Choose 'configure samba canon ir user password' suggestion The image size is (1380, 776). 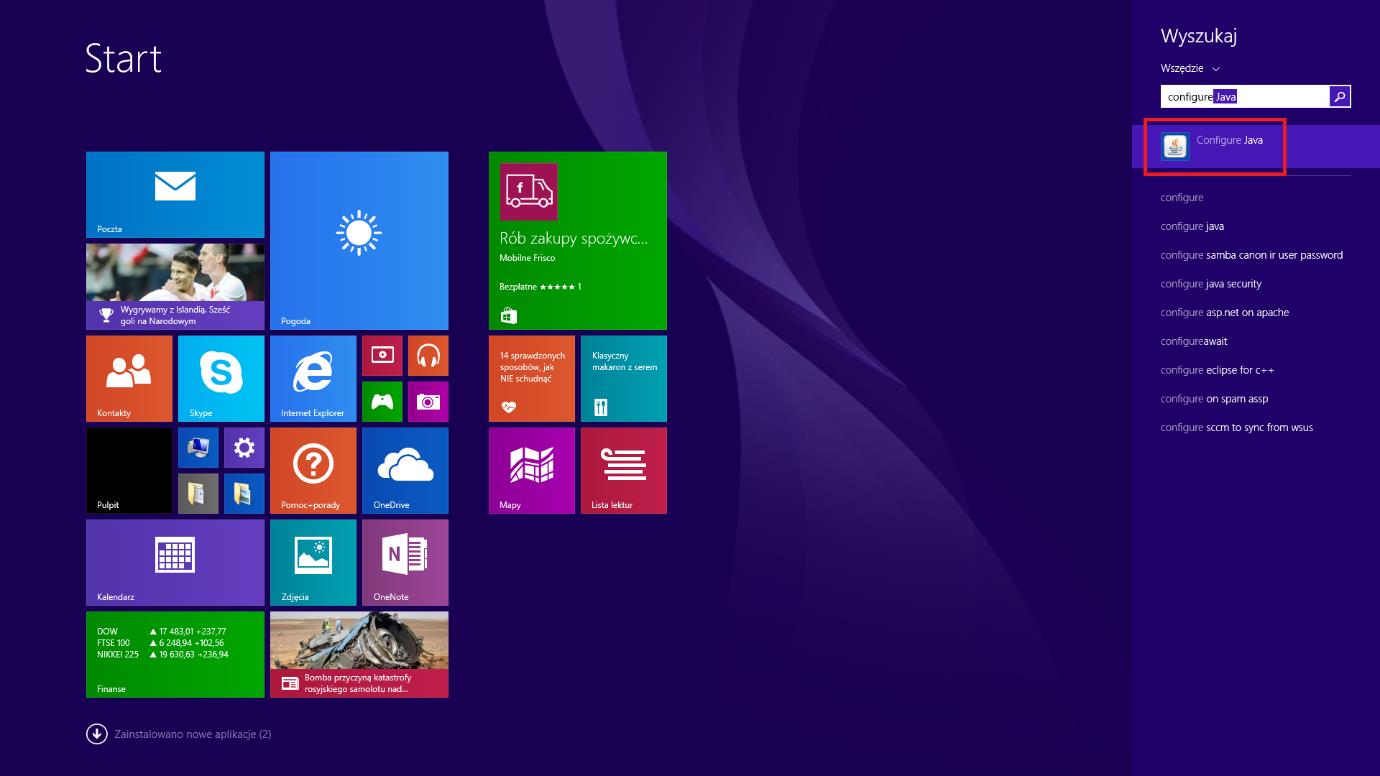[x=1251, y=255]
